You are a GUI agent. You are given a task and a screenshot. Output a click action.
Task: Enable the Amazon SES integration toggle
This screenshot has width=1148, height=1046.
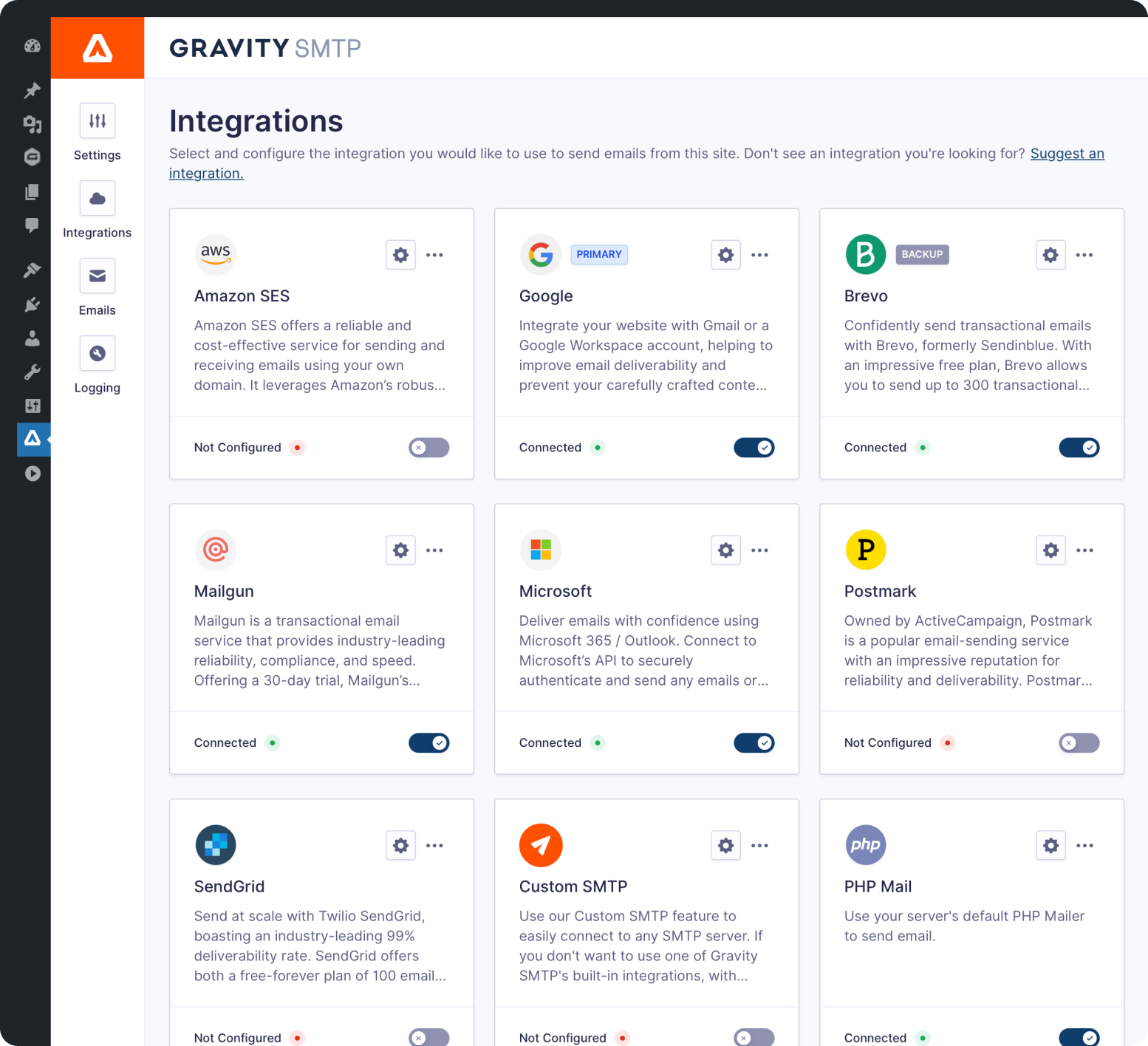(428, 448)
